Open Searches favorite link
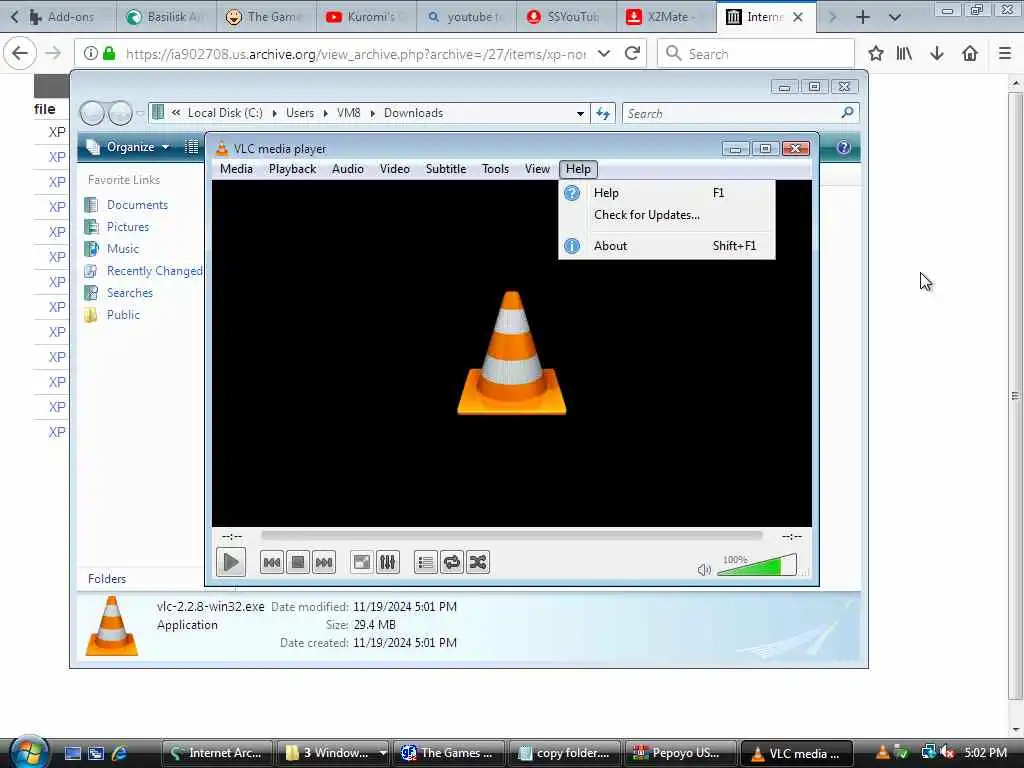1024x768 pixels. [130, 293]
